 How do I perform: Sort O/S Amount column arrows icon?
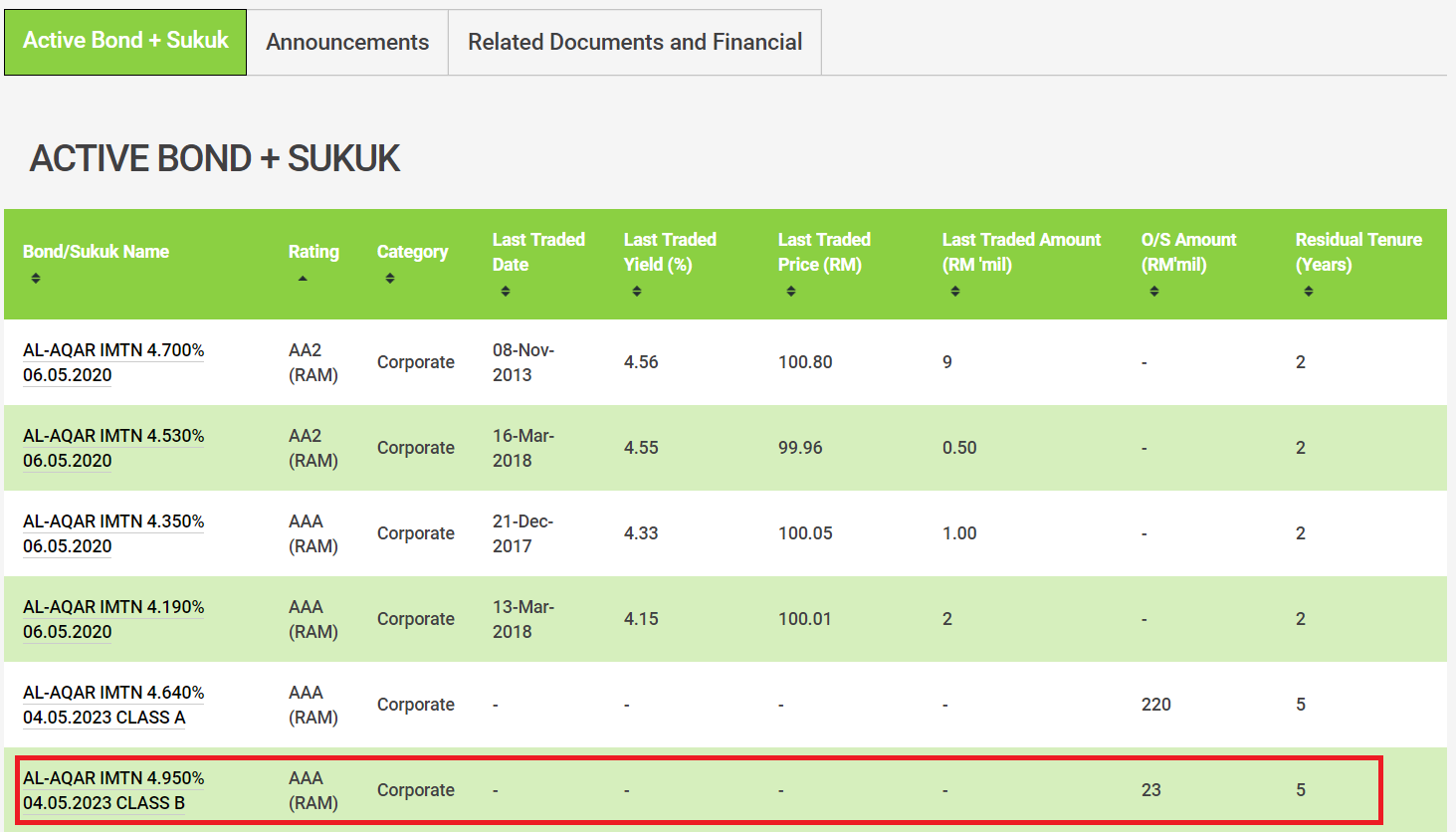(x=1154, y=292)
